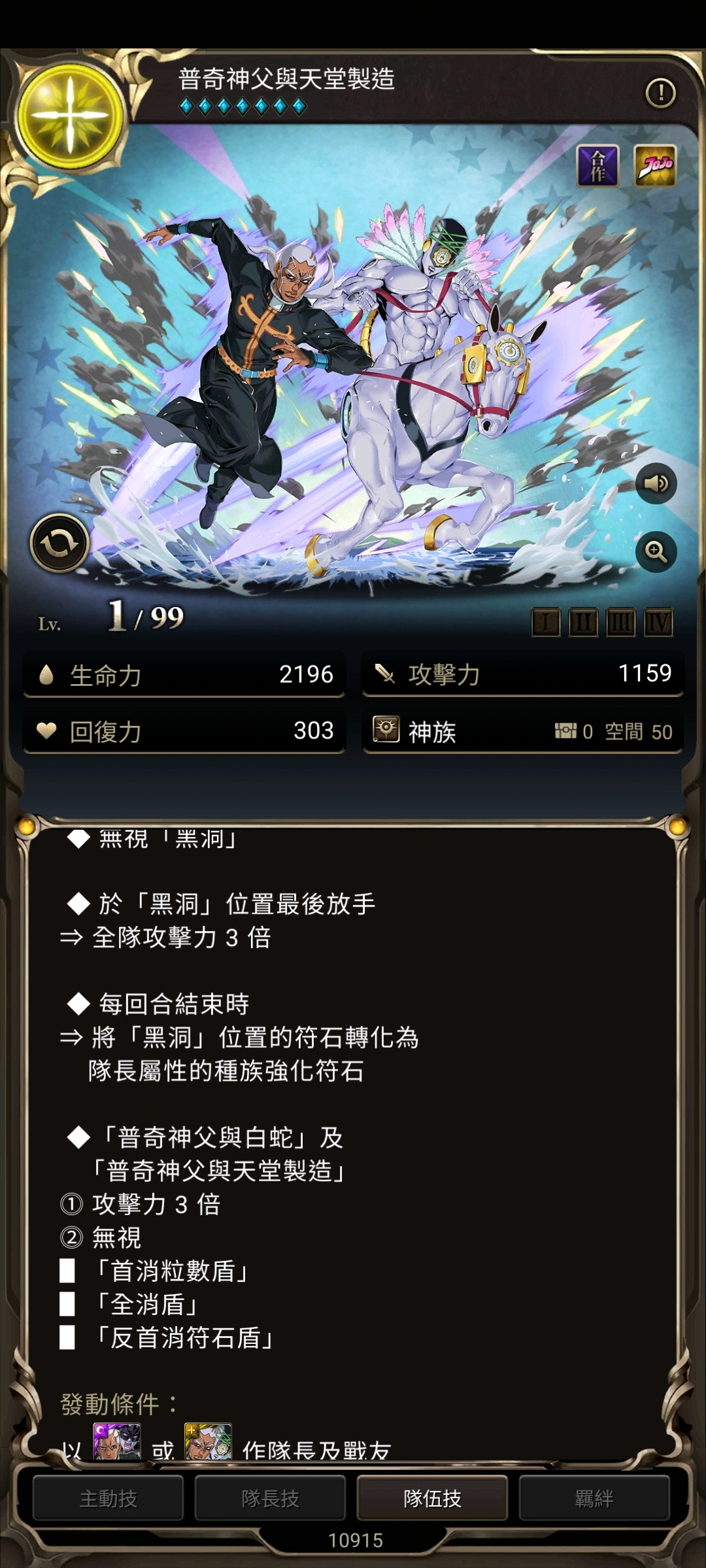
Task: Open the 隊伍技 tab
Action: (x=433, y=1498)
